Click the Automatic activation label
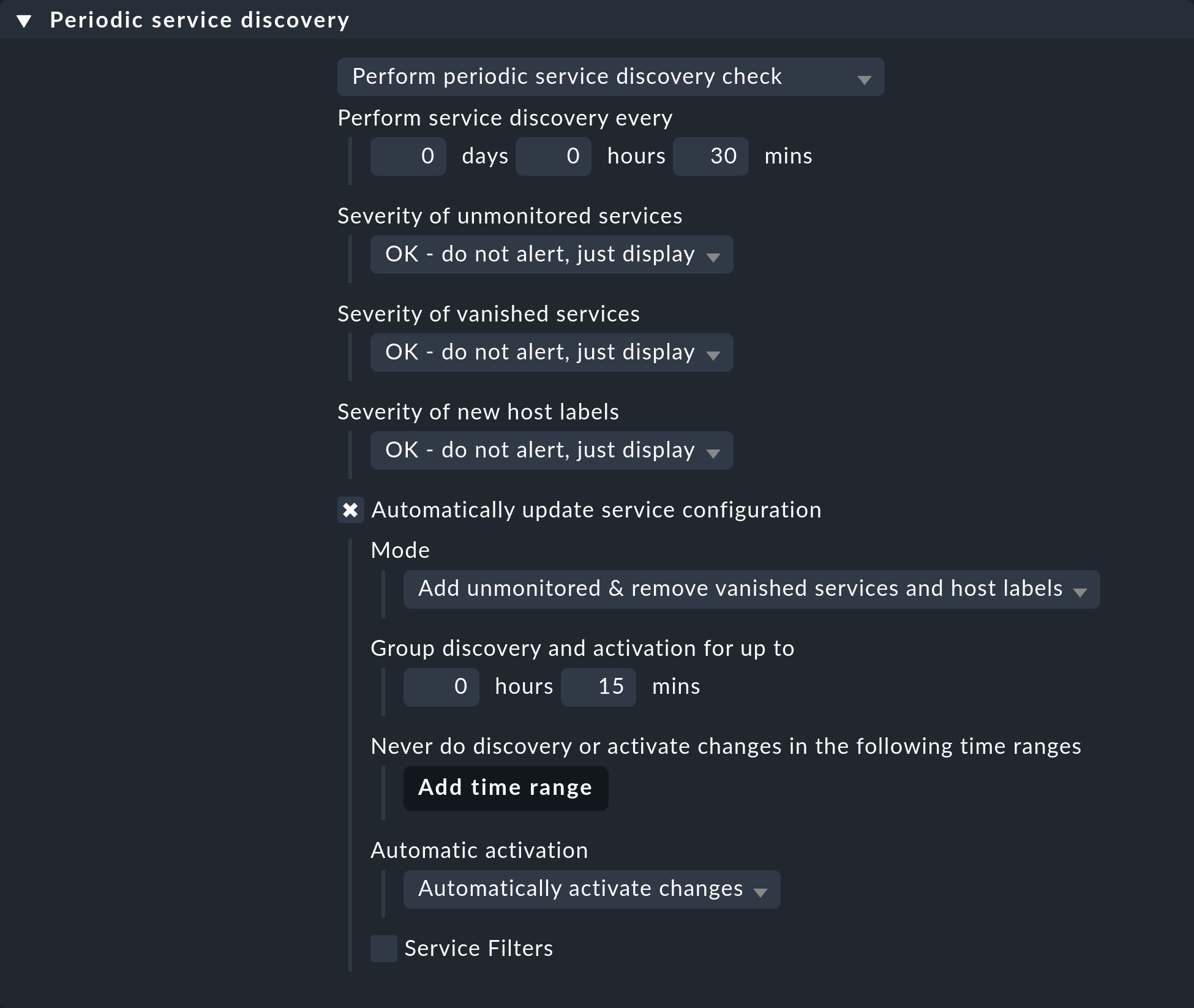This screenshot has width=1194, height=1008. tap(479, 851)
